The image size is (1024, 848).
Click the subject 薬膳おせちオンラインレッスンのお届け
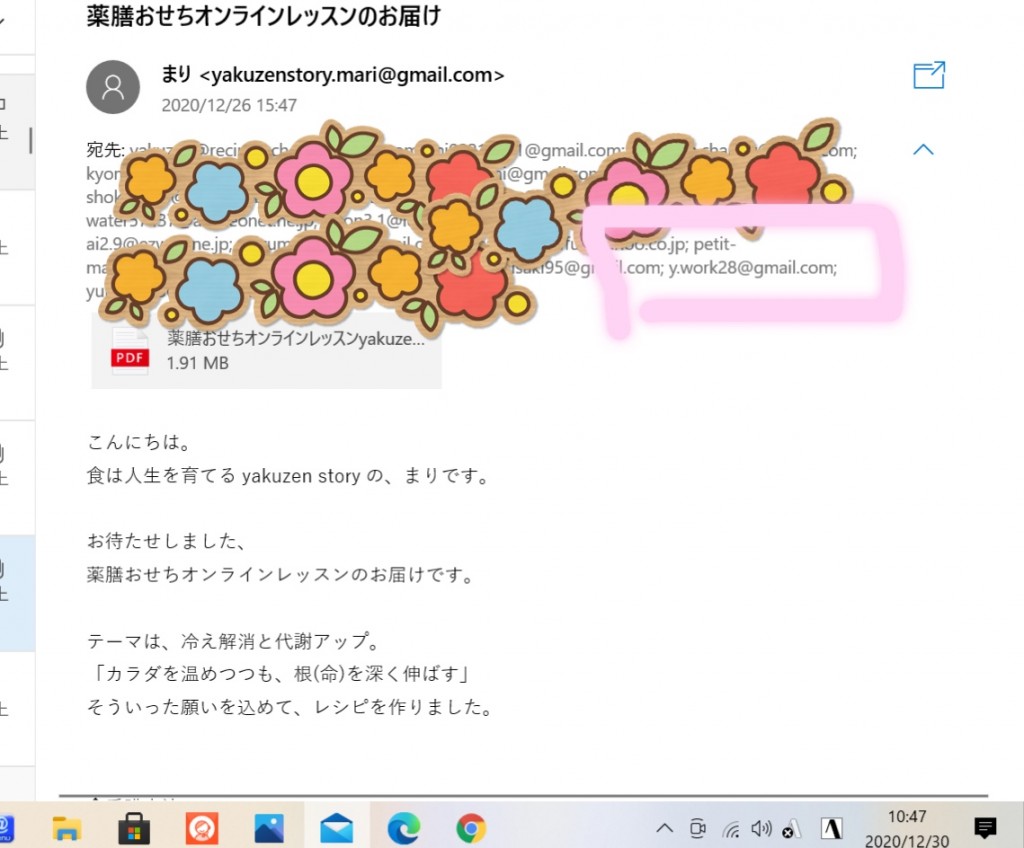tap(264, 16)
